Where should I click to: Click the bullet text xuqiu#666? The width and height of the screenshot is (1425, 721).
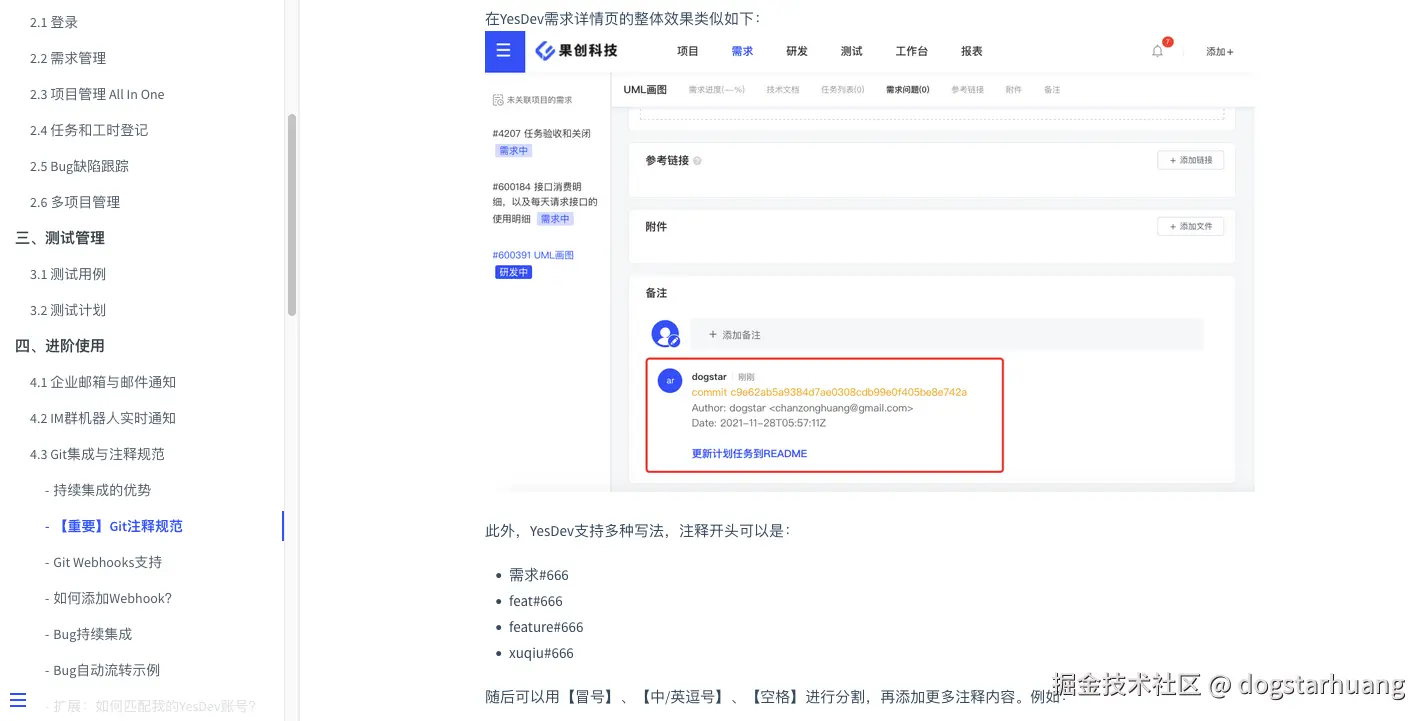[541, 653]
